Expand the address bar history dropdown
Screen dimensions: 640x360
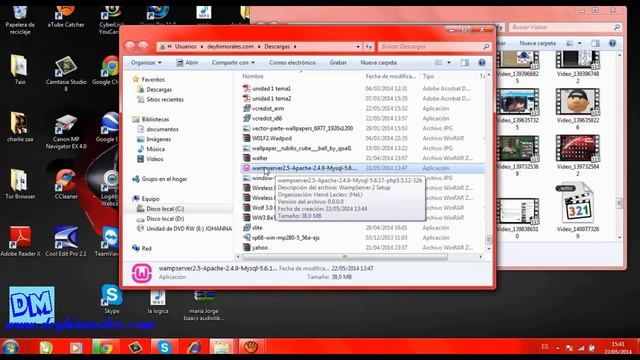tap(358, 47)
